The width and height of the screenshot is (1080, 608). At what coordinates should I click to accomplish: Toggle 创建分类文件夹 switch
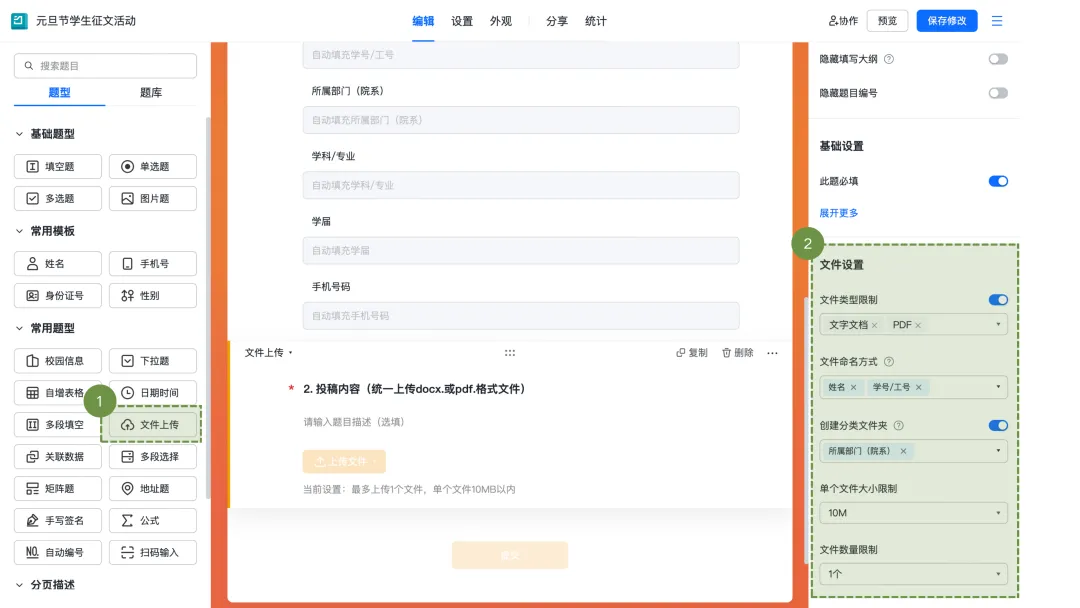point(998,426)
